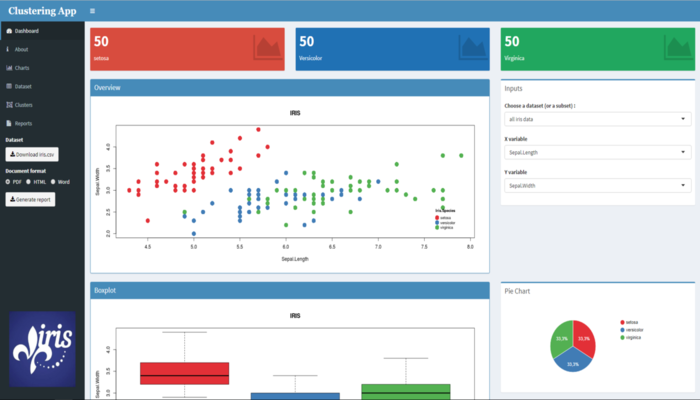Click the chart icon on setosa box
The image size is (700, 400).
[x=267, y=46]
